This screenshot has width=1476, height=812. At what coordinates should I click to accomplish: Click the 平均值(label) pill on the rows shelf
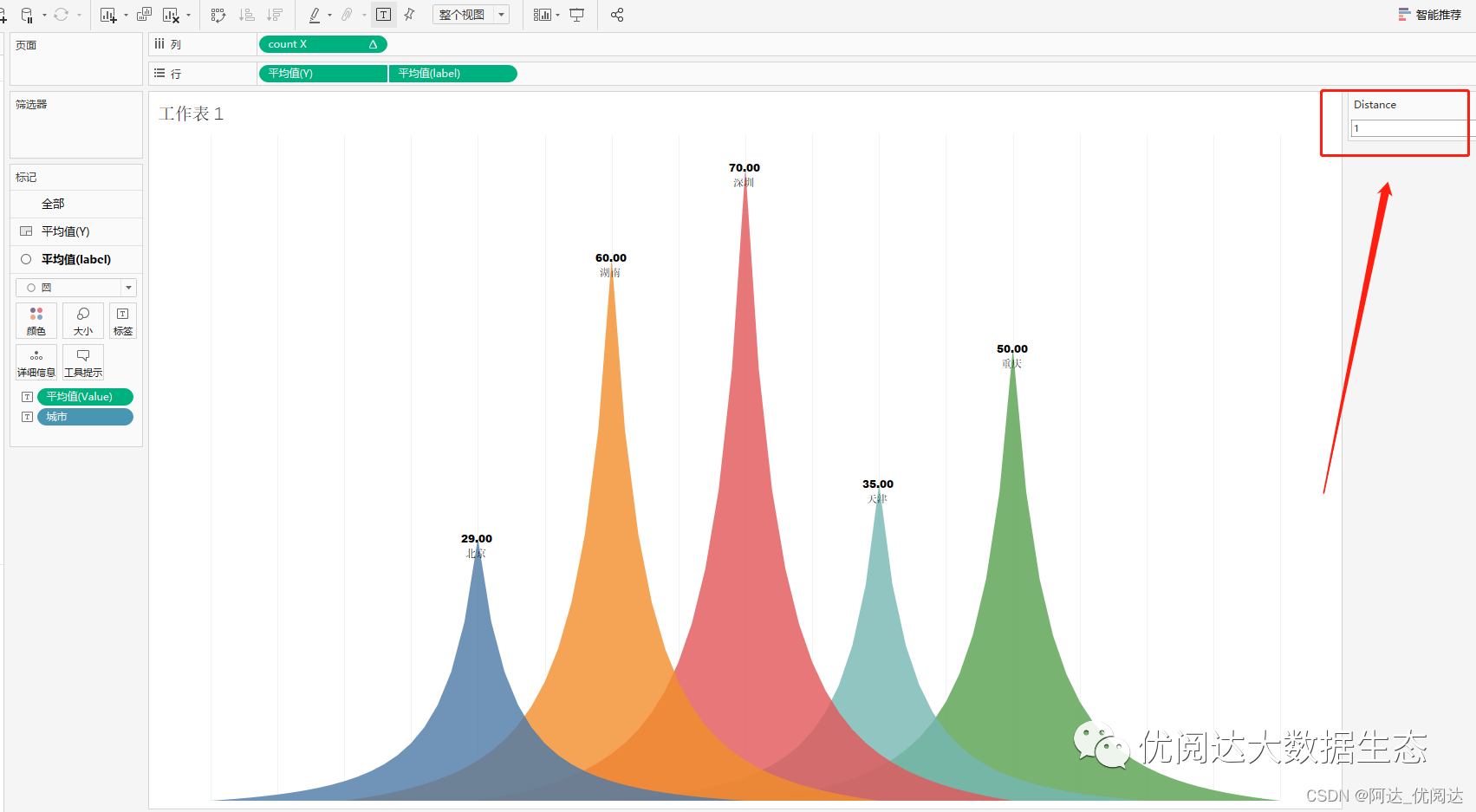(452, 74)
